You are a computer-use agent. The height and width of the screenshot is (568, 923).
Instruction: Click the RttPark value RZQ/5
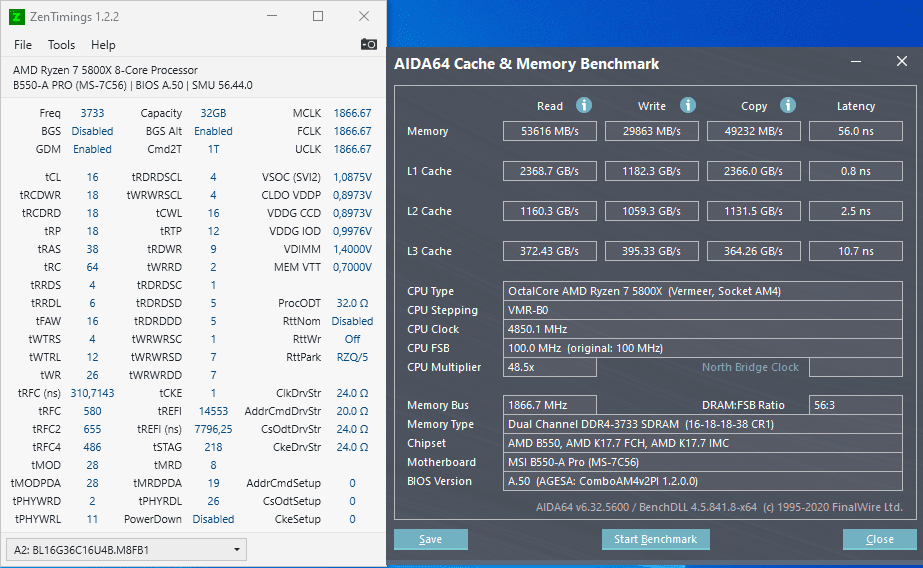coord(353,357)
